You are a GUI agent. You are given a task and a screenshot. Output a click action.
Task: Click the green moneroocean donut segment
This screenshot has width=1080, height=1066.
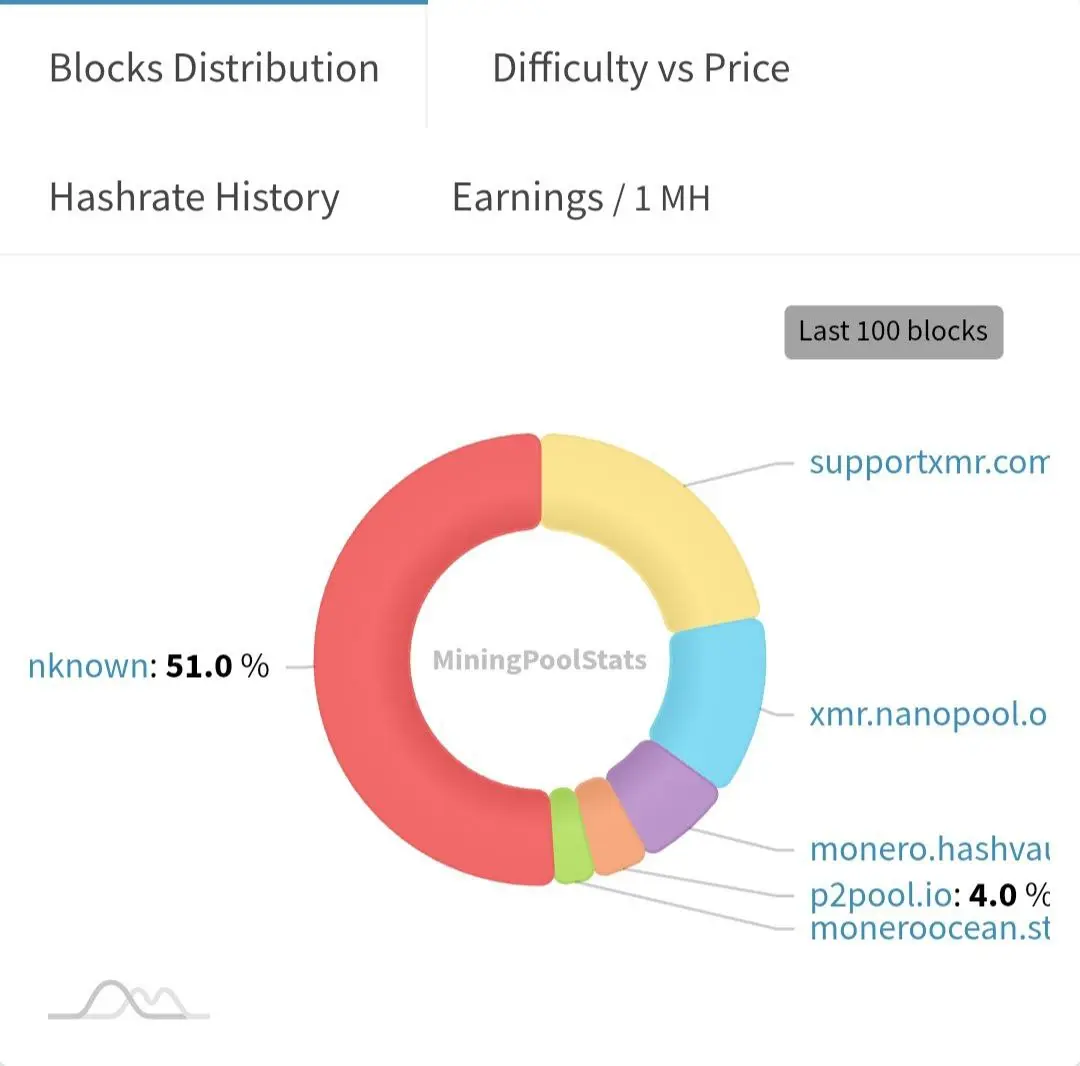[570, 836]
